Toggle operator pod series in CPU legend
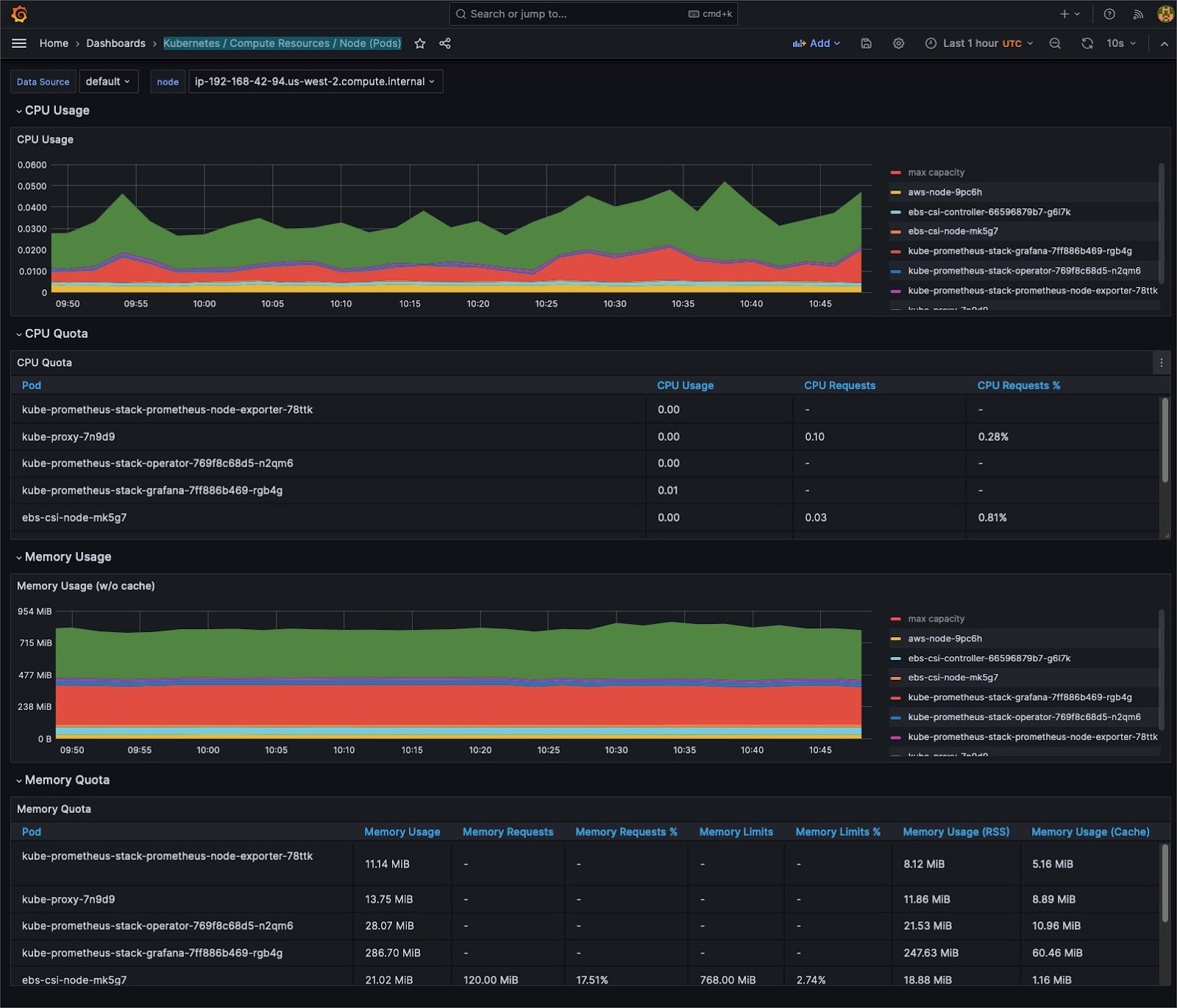Viewport: 1177px width, 1008px height. pos(1024,271)
